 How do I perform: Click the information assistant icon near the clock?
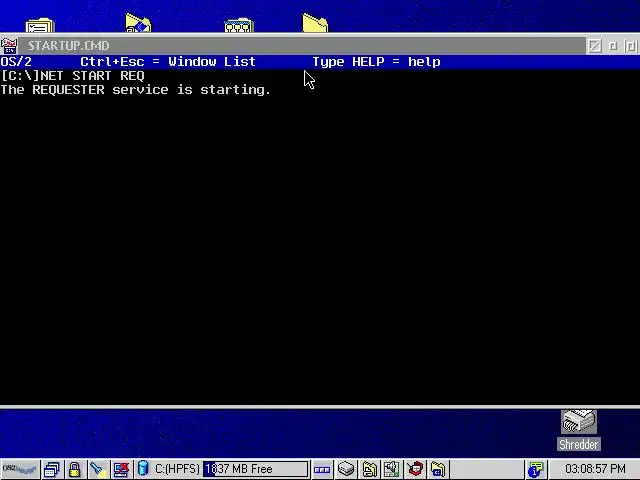(x=536, y=469)
